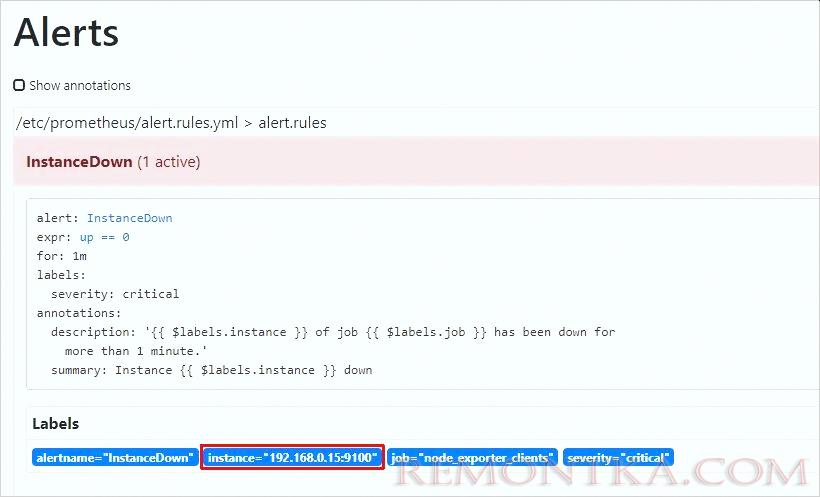Click the severity="critical" label badge
This screenshot has width=820, height=497.
pyautogui.click(x=618, y=458)
